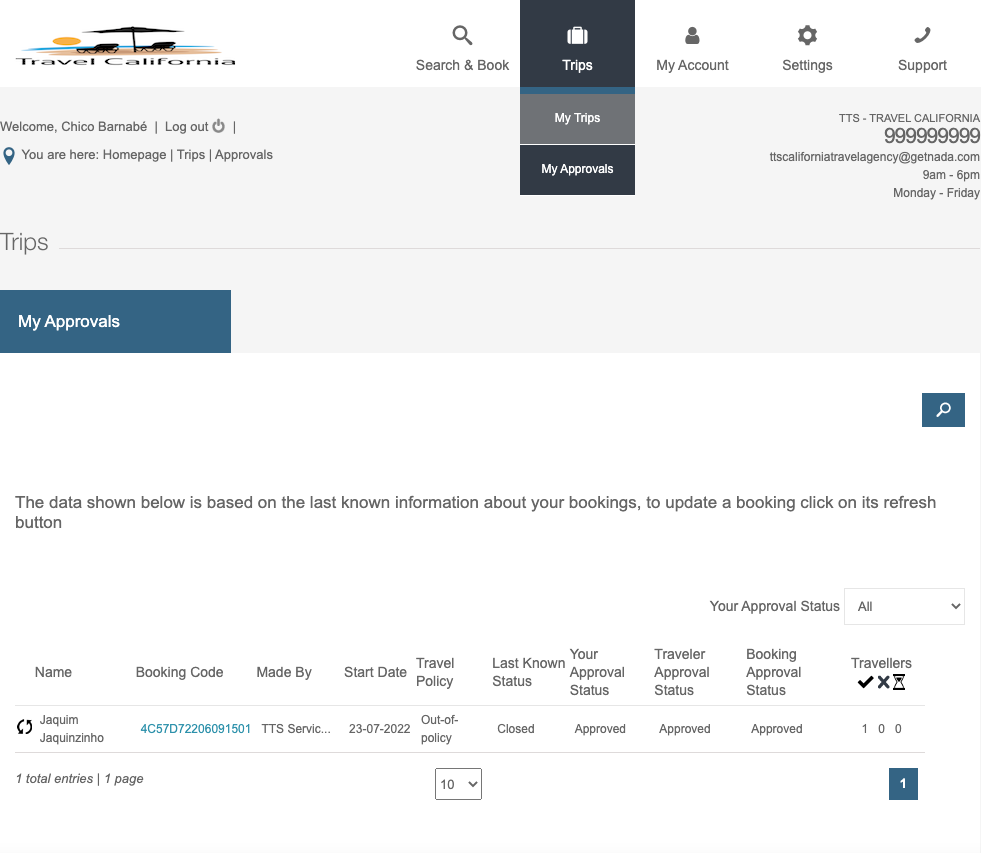Open booking code 4C57D72206091501
The height and width of the screenshot is (853, 981).
click(195, 729)
